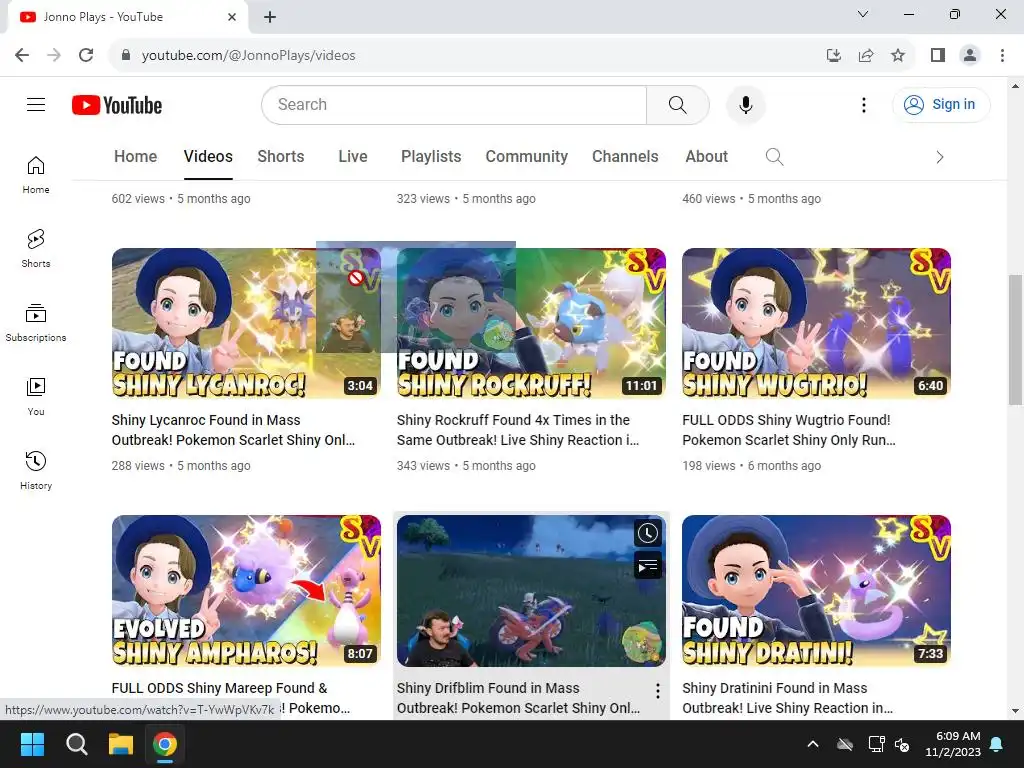Open Found Shiny Lycanroc thumbnail
This screenshot has width=1024, height=768.
coord(246,323)
